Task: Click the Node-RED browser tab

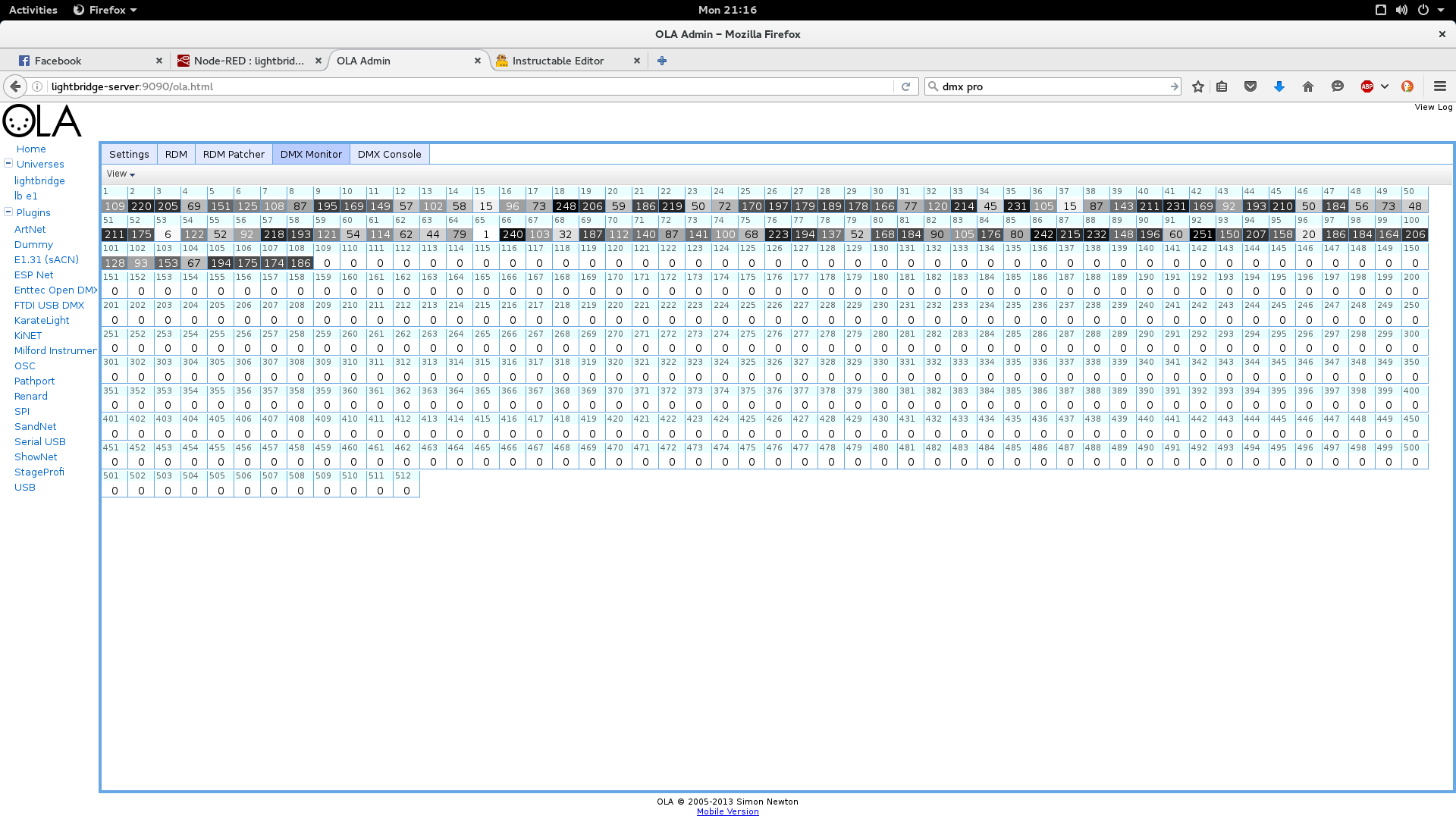Action: click(x=249, y=60)
